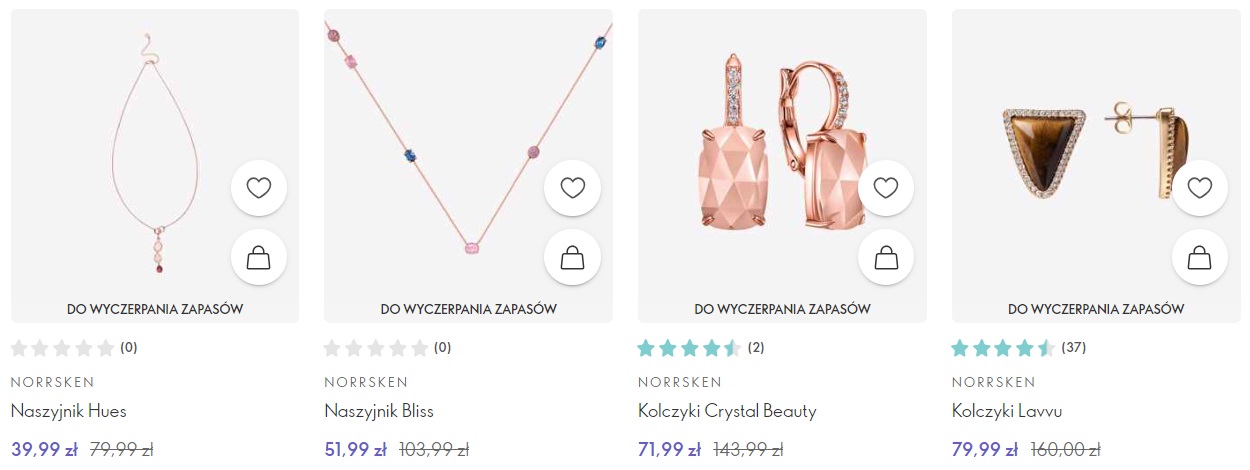This screenshot has width=1250, height=470.
Task: Open the Naszyjnik Bliss product link
Action: pyautogui.click(x=379, y=411)
